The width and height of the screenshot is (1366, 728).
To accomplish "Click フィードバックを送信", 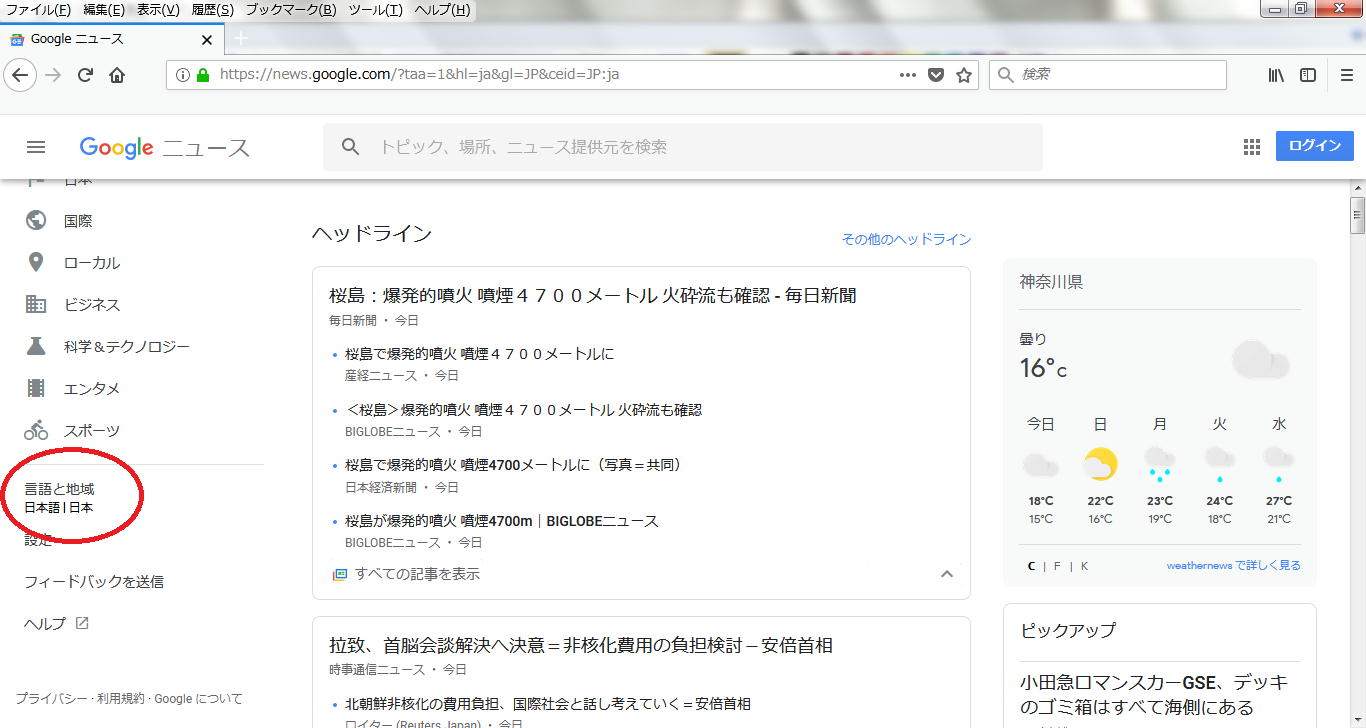I will [94, 581].
